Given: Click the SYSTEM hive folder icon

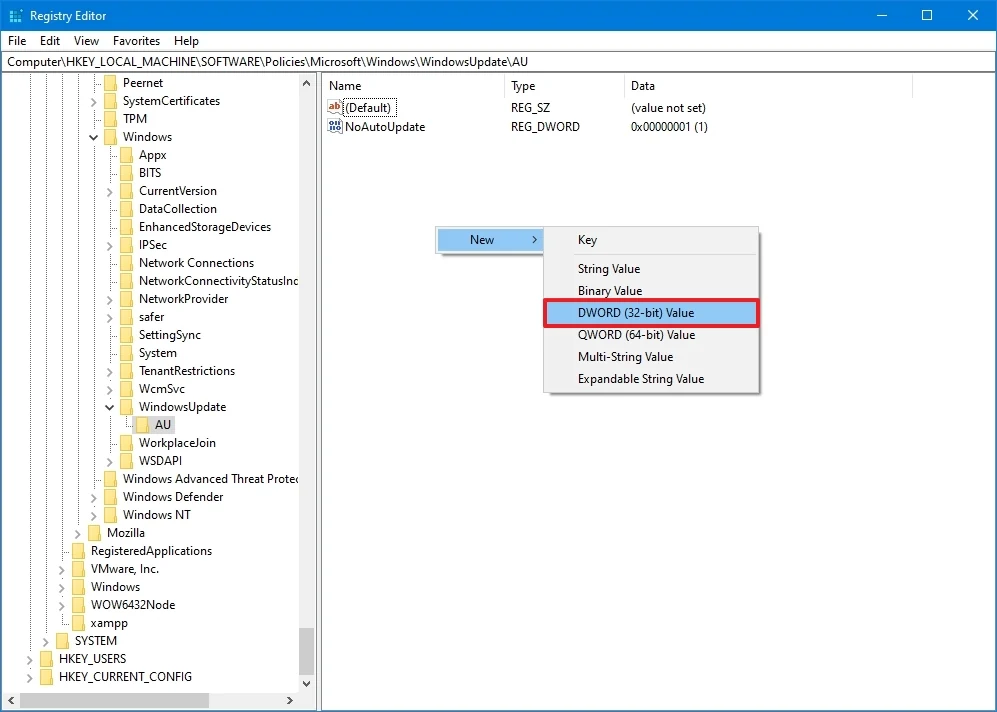Looking at the screenshot, I should [63, 641].
